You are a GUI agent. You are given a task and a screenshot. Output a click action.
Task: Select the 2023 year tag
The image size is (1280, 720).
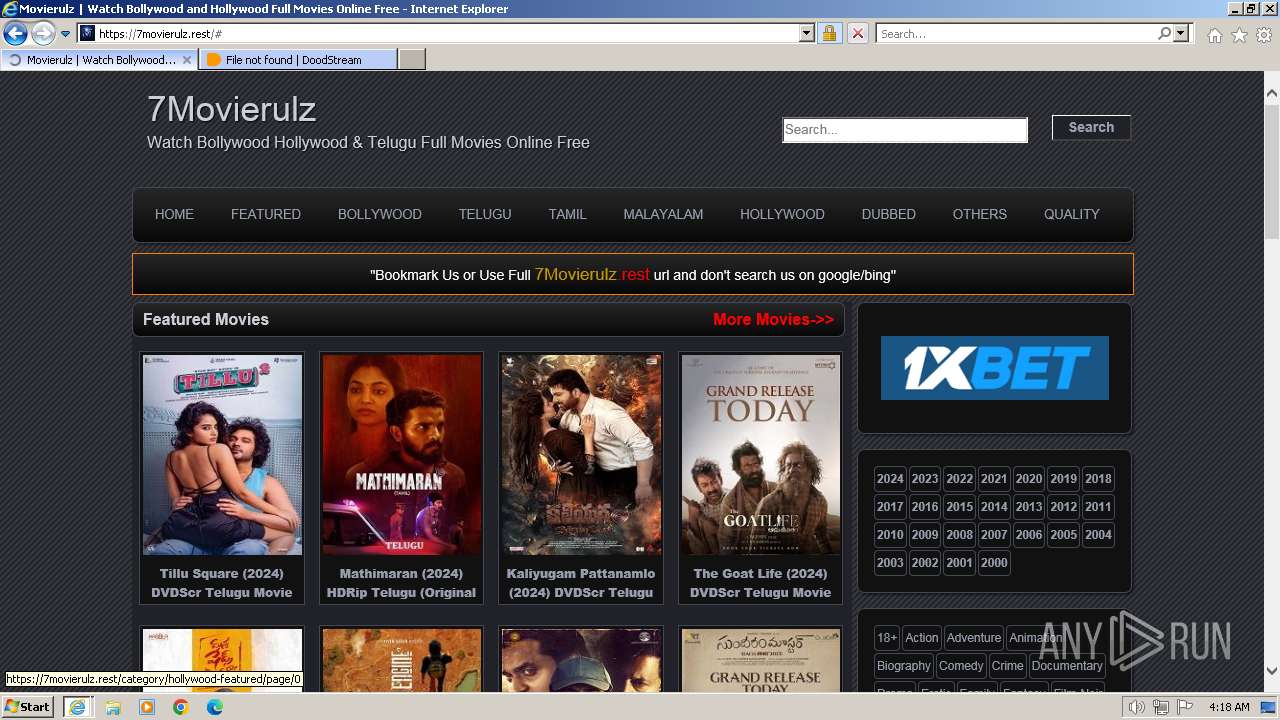[x=925, y=479]
